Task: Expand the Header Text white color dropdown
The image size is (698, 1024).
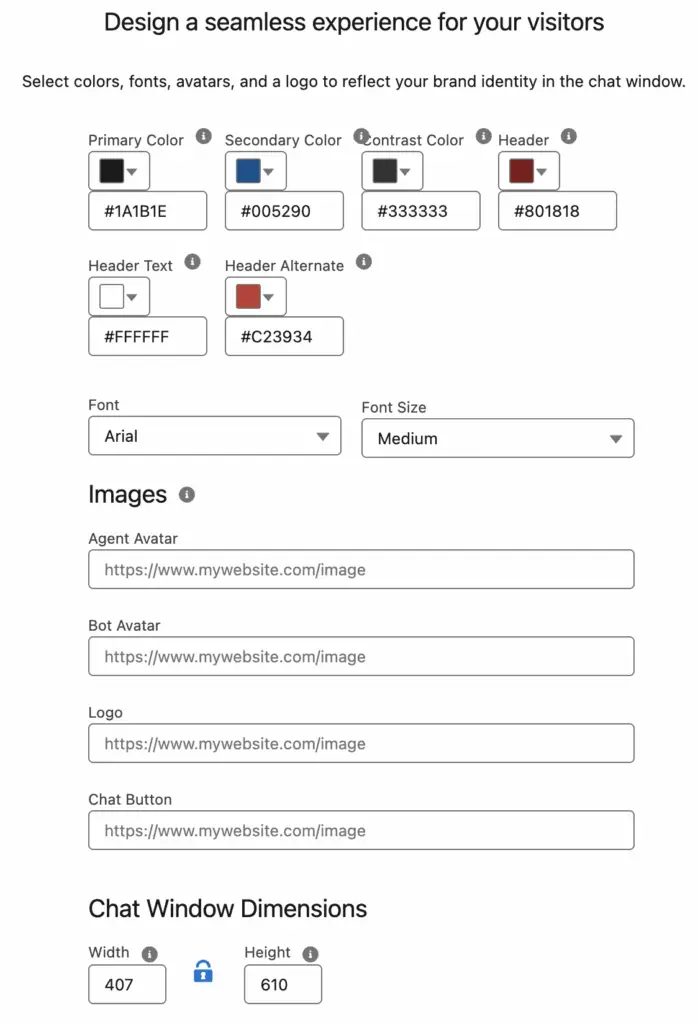Action: pos(119,296)
